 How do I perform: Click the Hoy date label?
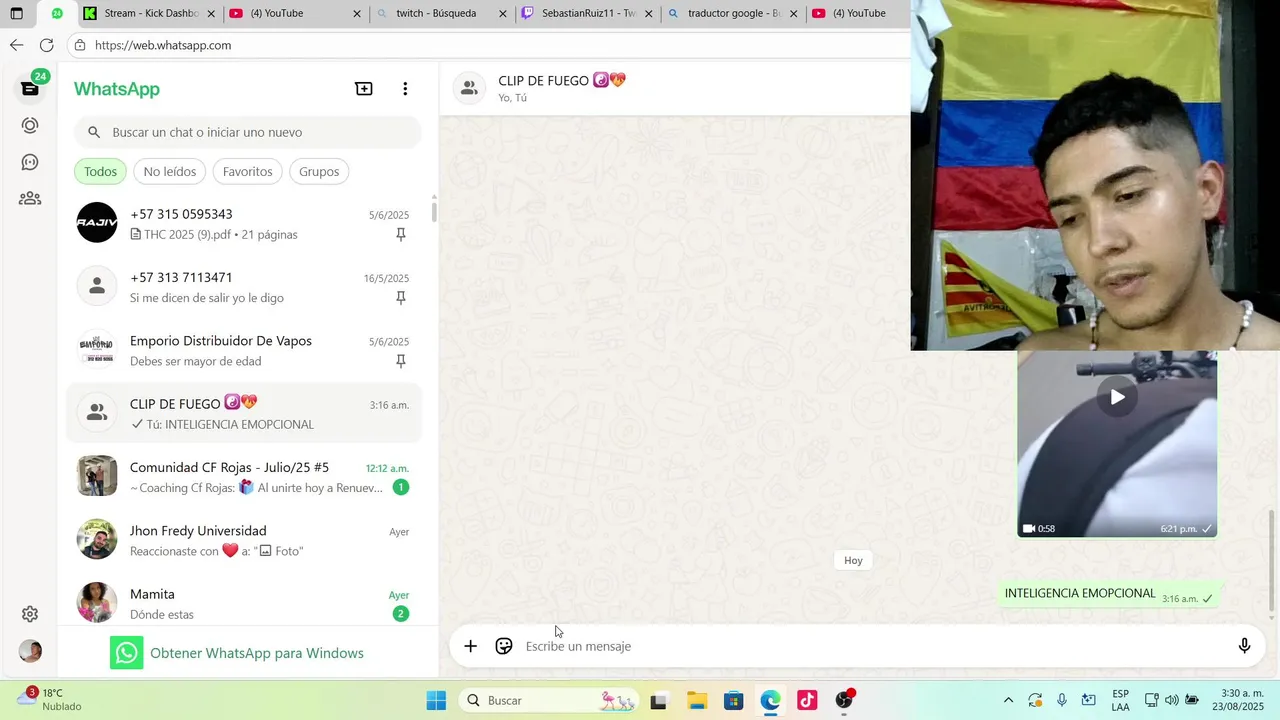pyautogui.click(x=853, y=560)
